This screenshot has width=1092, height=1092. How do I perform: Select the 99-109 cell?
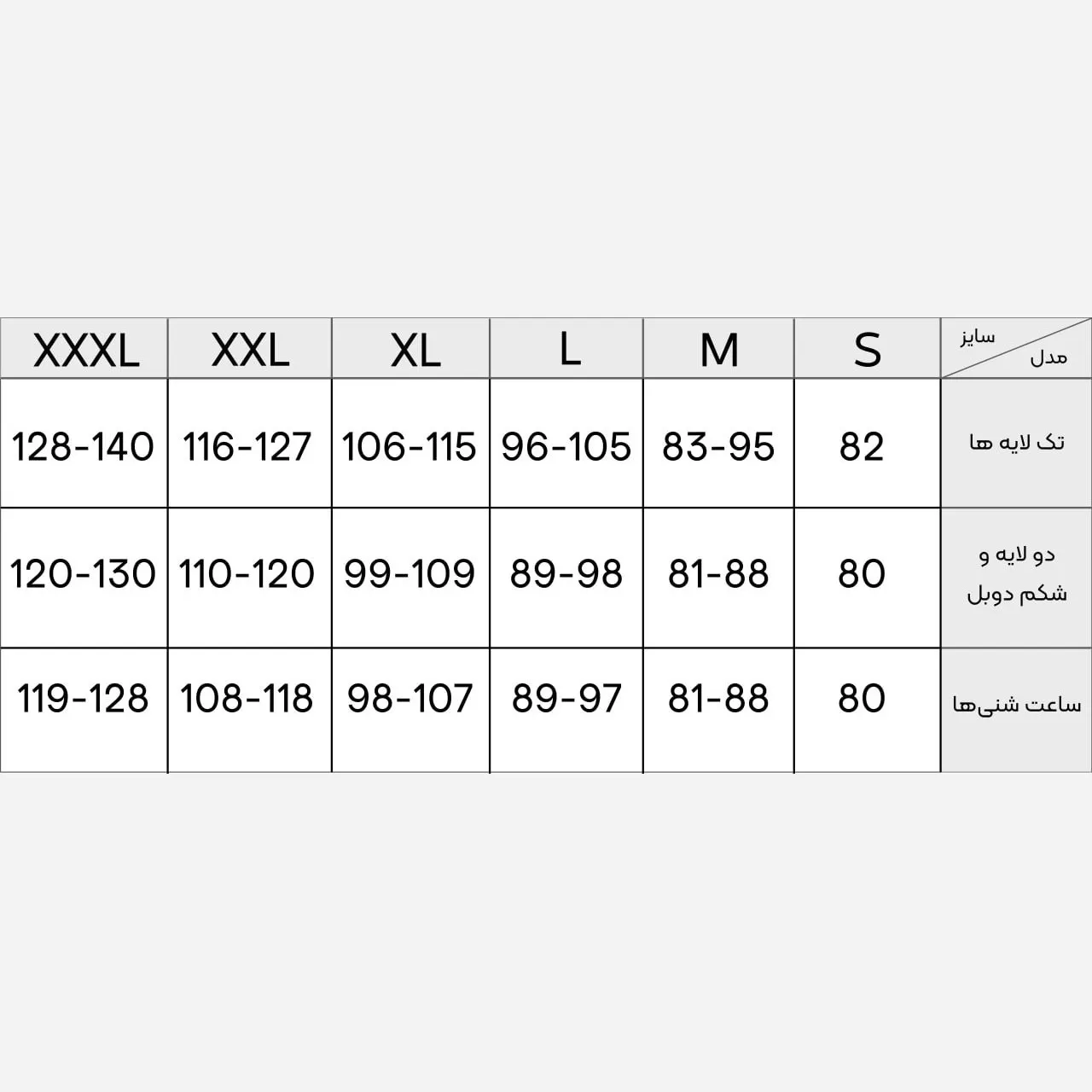pyautogui.click(x=409, y=574)
